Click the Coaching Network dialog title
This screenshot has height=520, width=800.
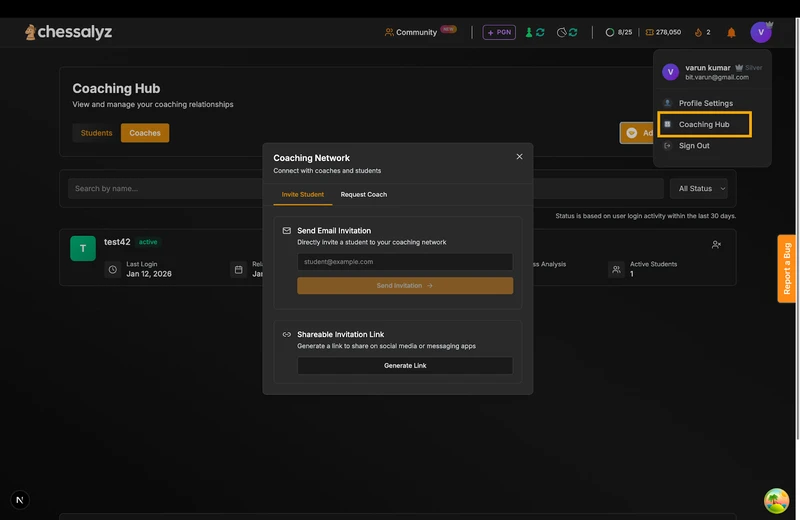pyautogui.click(x=312, y=158)
